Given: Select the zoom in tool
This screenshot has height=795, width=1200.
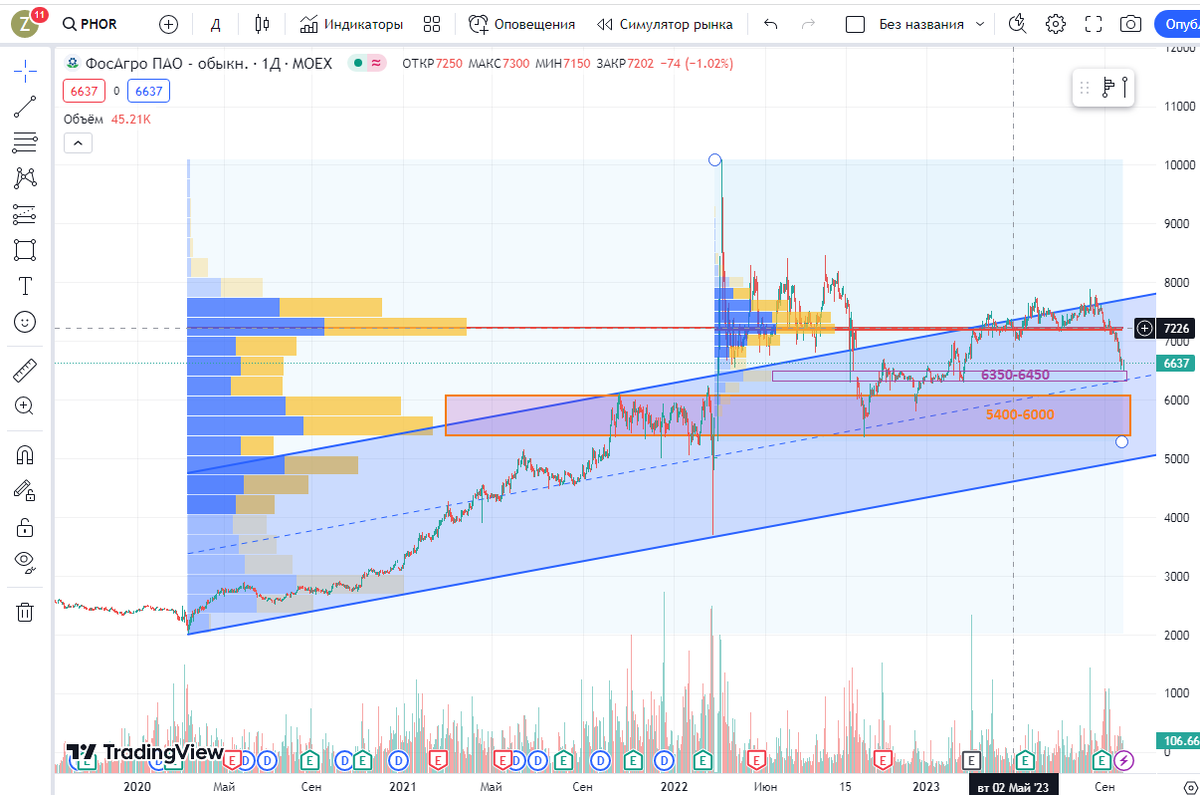Looking at the screenshot, I should tap(25, 406).
